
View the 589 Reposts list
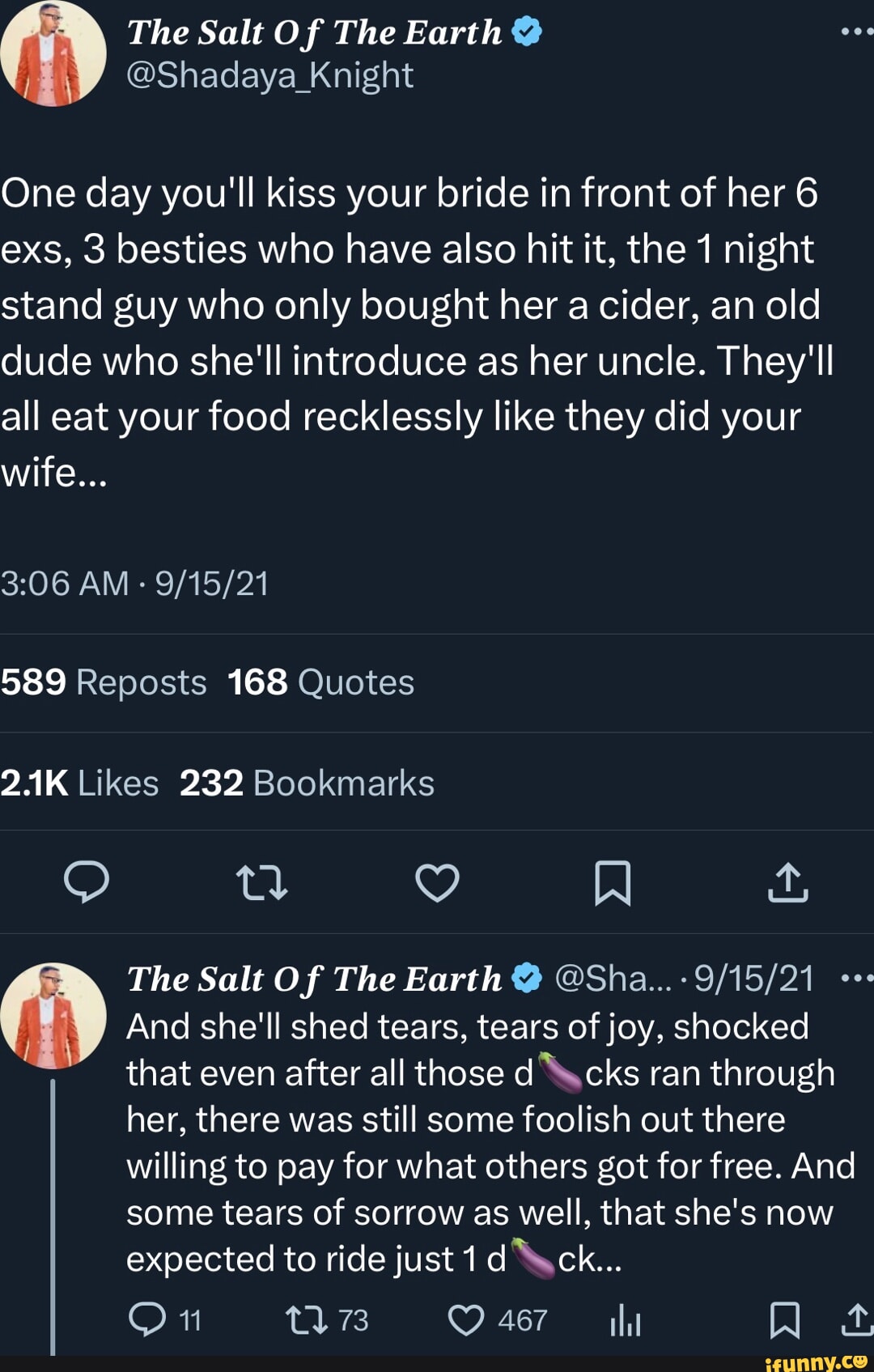pyautogui.click(x=104, y=682)
